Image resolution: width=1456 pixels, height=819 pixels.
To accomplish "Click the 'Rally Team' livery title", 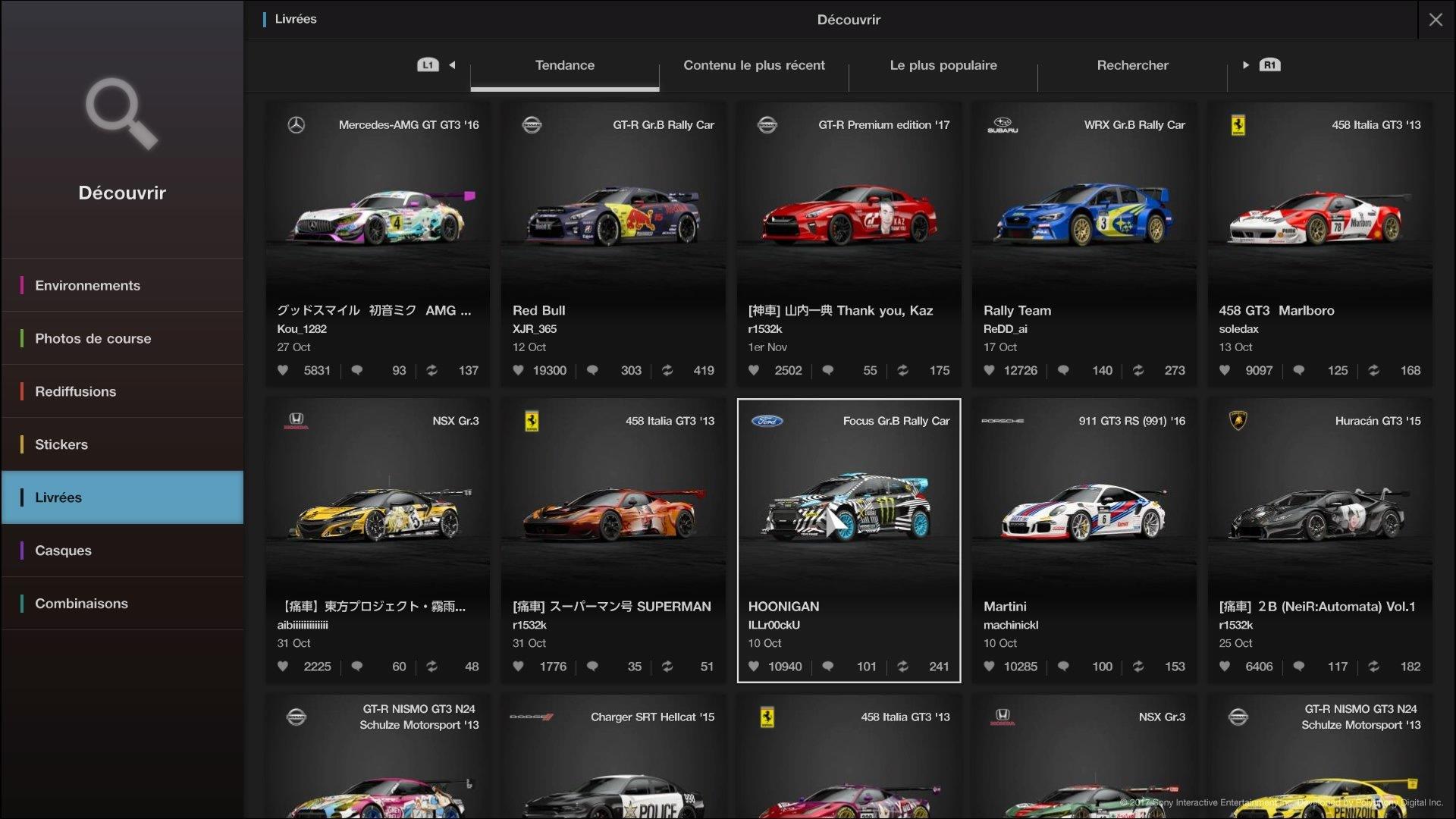I will tap(1017, 311).
